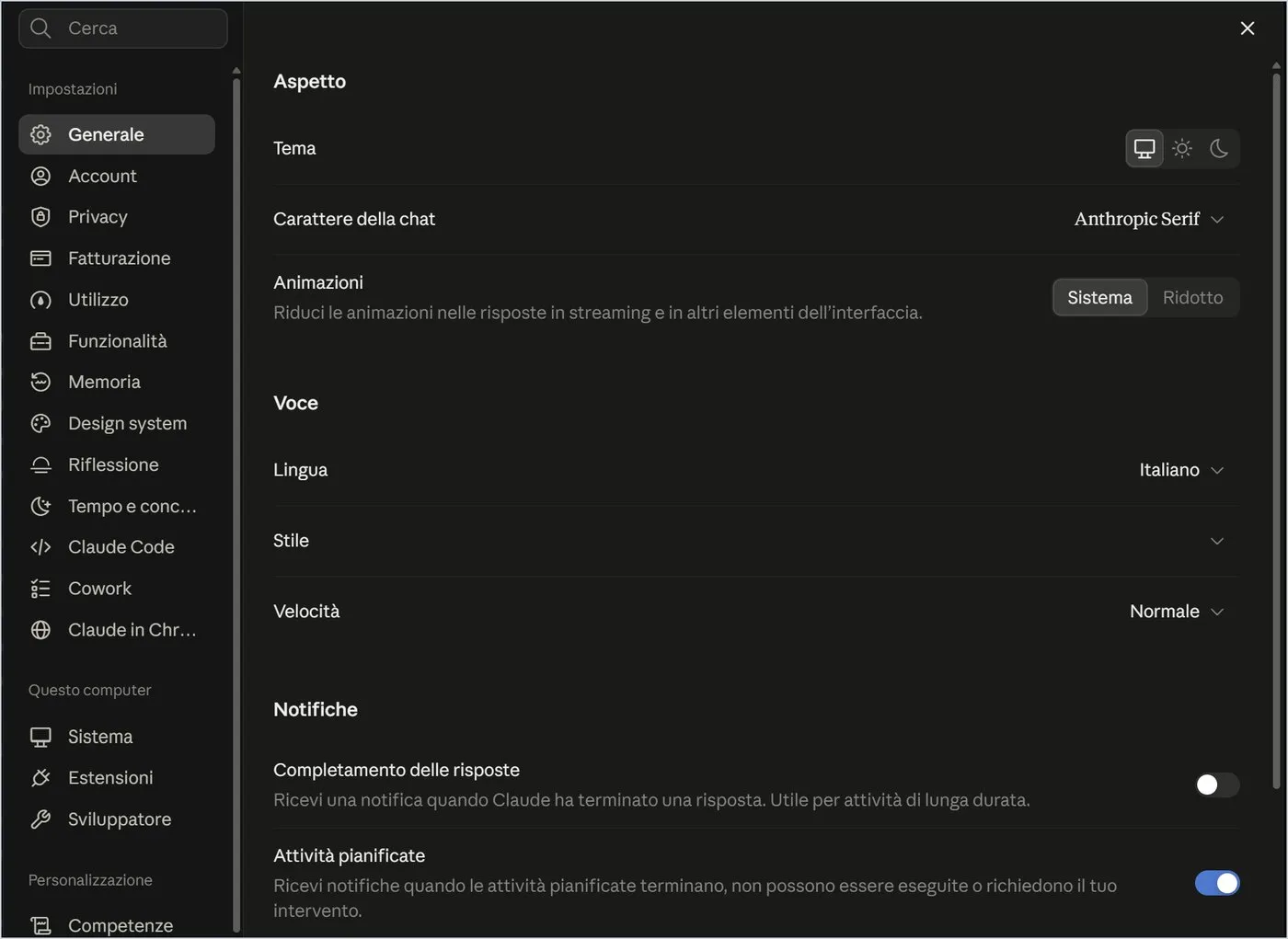Viewport: 1288px width, 939px height.
Task: Click the Estensioni plug icon
Action: tap(40, 778)
